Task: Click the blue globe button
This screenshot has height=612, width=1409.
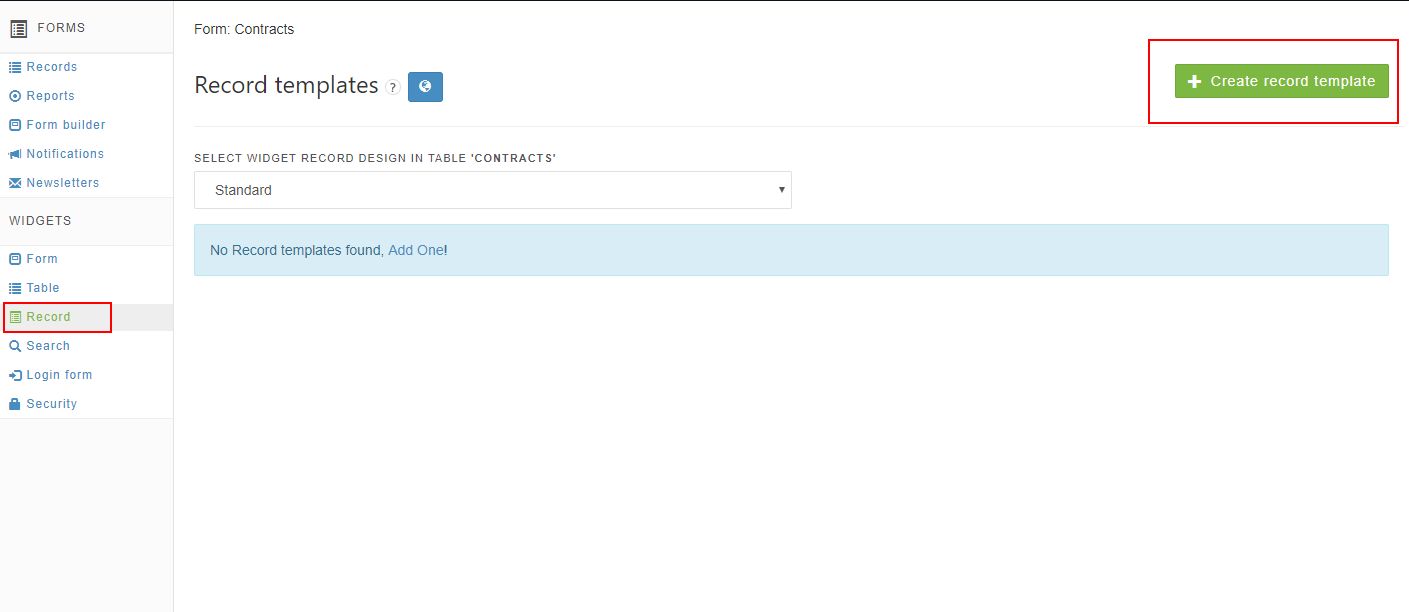Action: (x=425, y=87)
